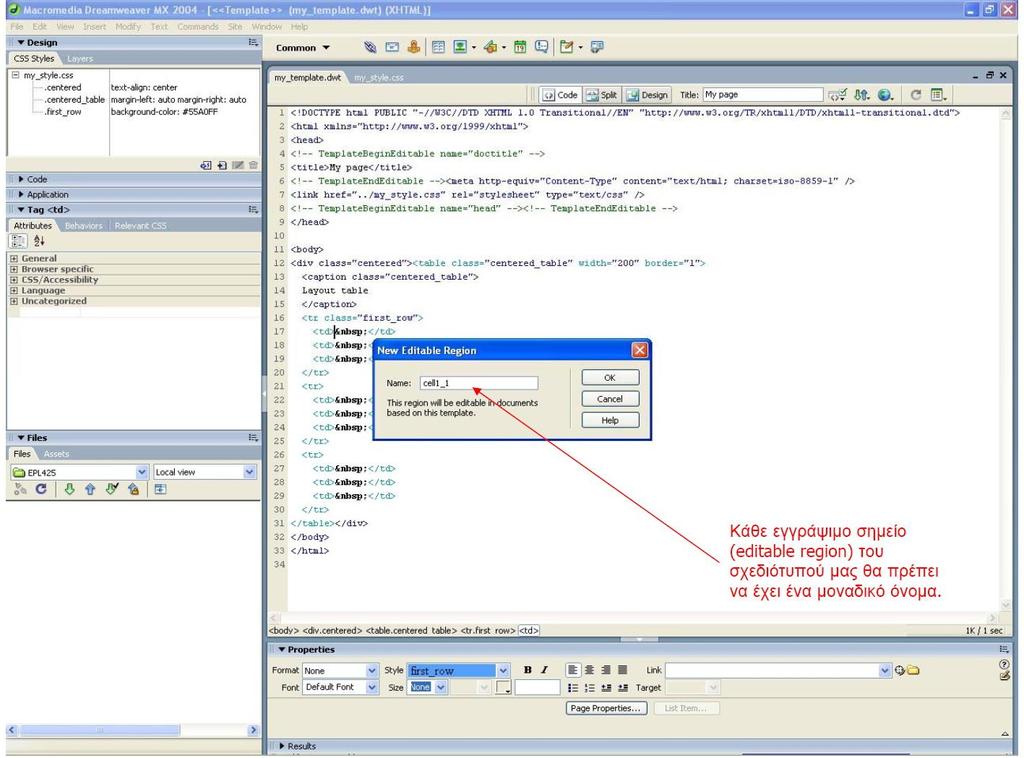Expand the CSS/Accessibility attributes category

[14, 280]
